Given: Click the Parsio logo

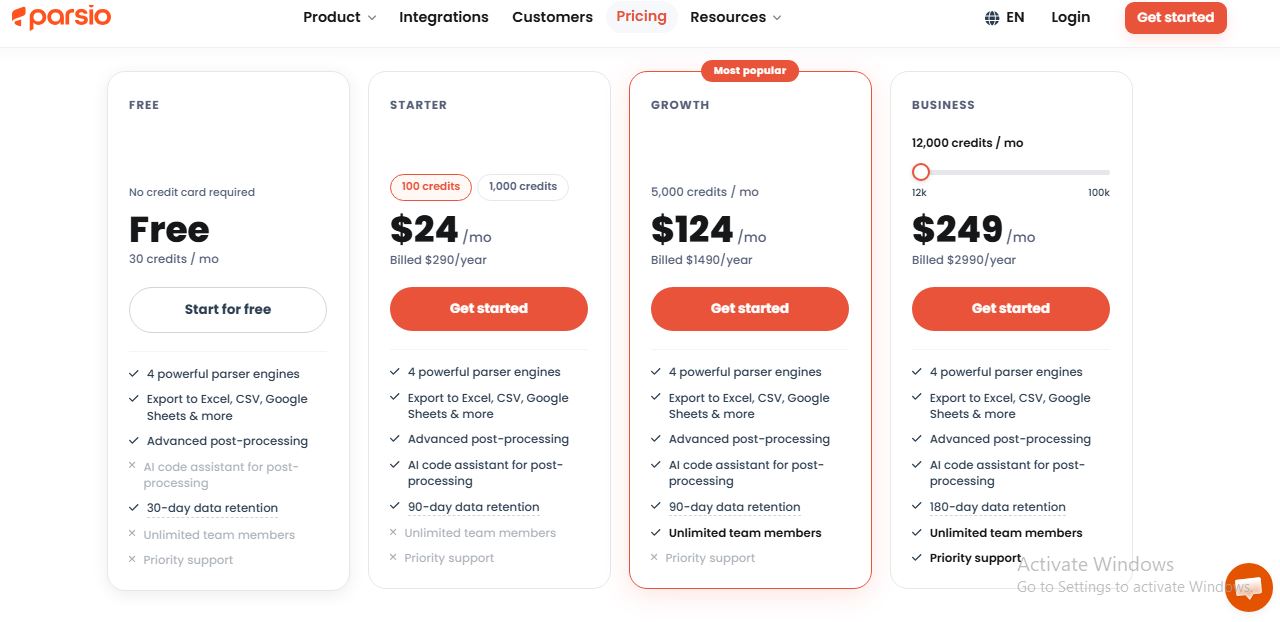Looking at the screenshot, I should (x=62, y=17).
